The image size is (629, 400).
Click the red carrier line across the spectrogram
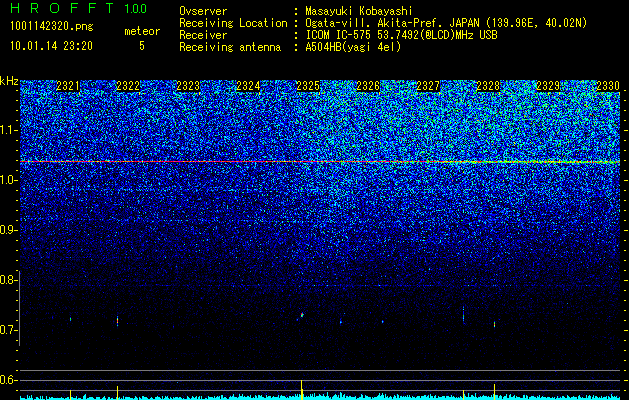click(320, 162)
